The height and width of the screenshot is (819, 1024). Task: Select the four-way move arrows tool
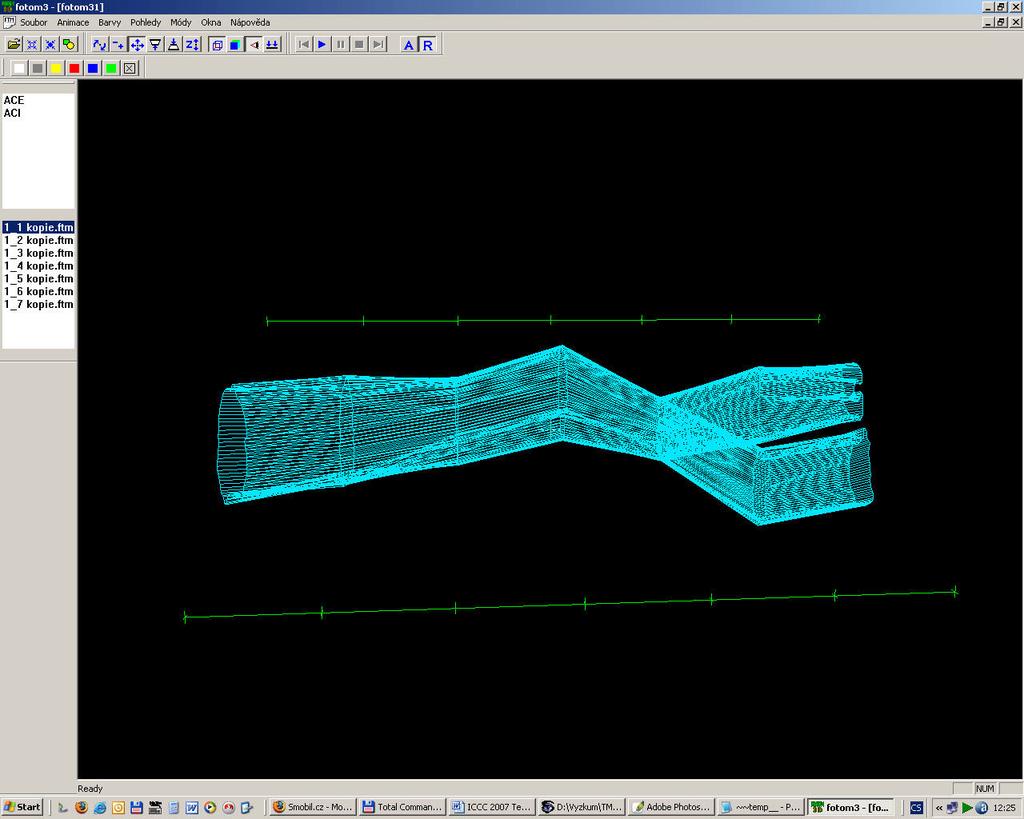click(x=136, y=44)
